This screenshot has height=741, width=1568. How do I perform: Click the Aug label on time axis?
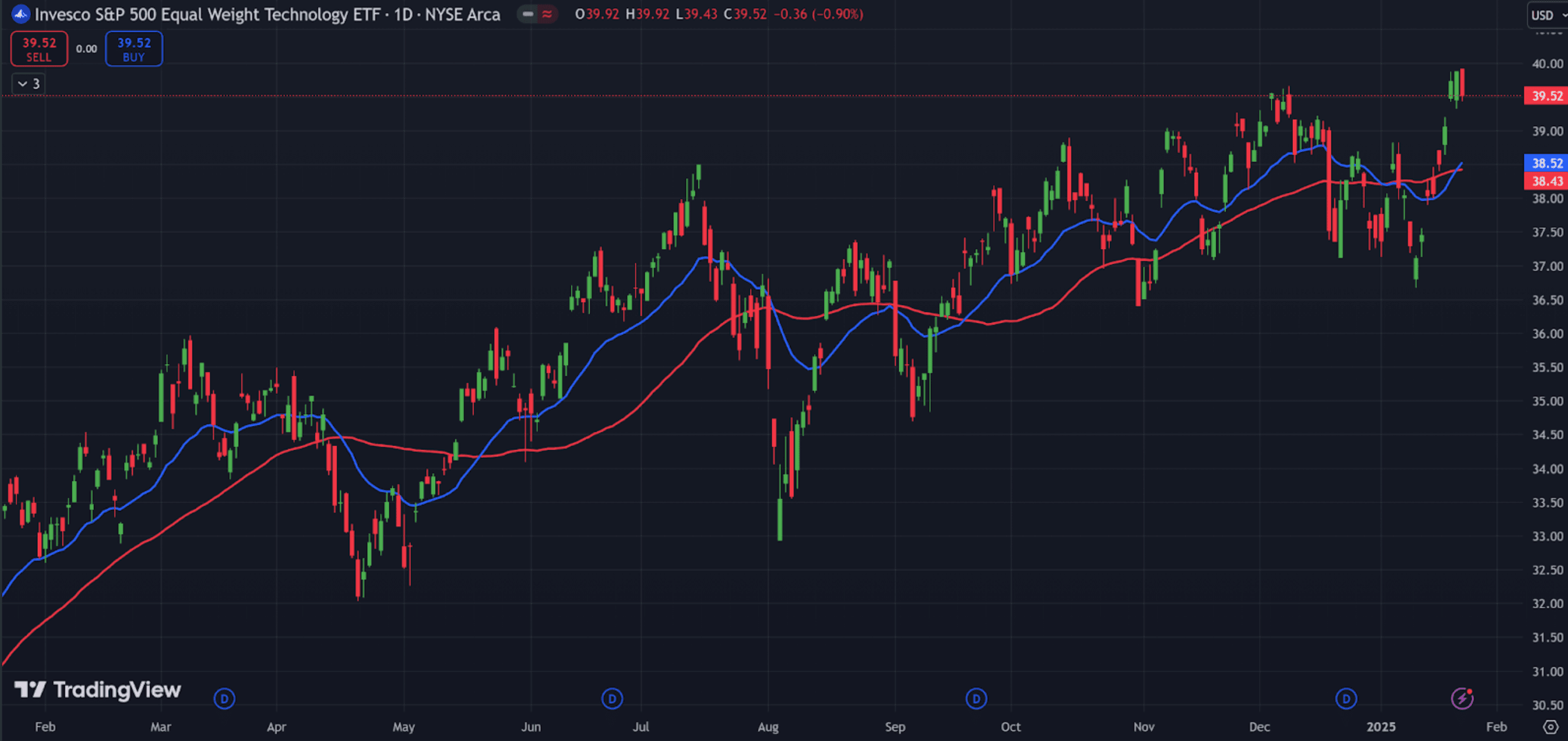tap(767, 726)
